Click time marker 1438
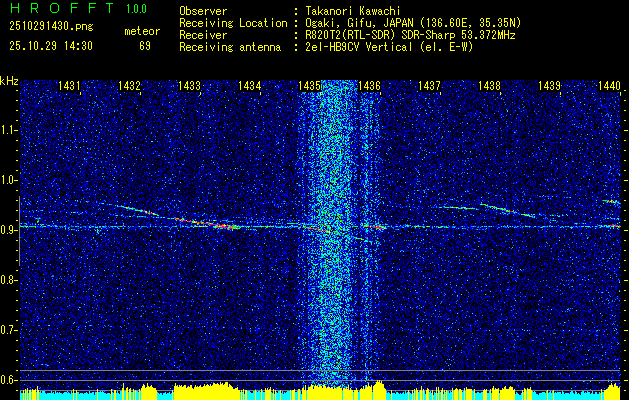The image size is (629, 400). tap(490, 85)
